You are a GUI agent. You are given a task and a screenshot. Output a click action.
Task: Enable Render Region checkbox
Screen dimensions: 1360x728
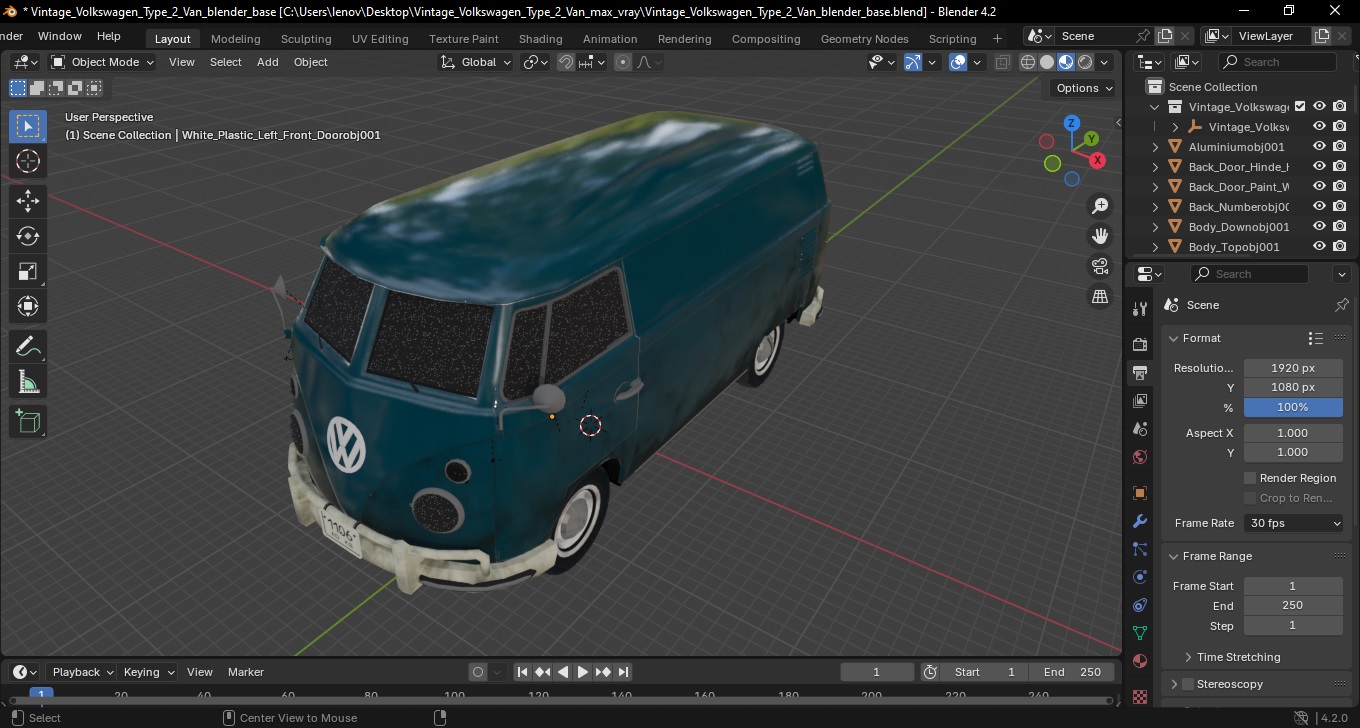tap(1250, 478)
